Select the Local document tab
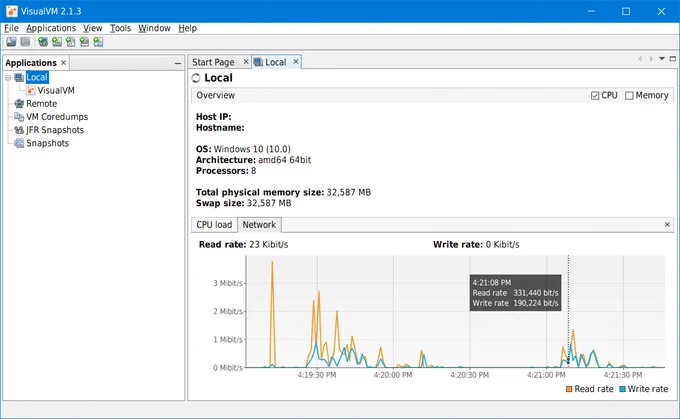This screenshot has height=419, width=680. (275, 62)
